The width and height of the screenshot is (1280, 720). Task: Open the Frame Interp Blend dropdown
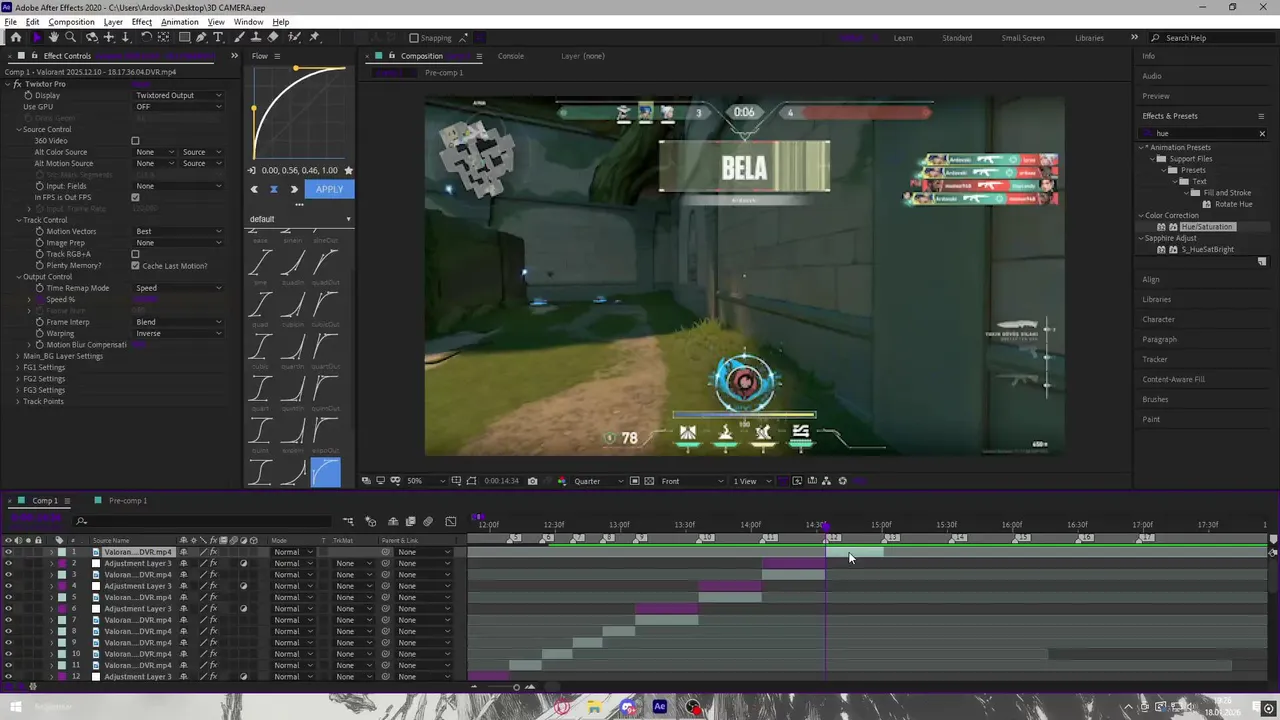pyautogui.click(x=178, y=322)
